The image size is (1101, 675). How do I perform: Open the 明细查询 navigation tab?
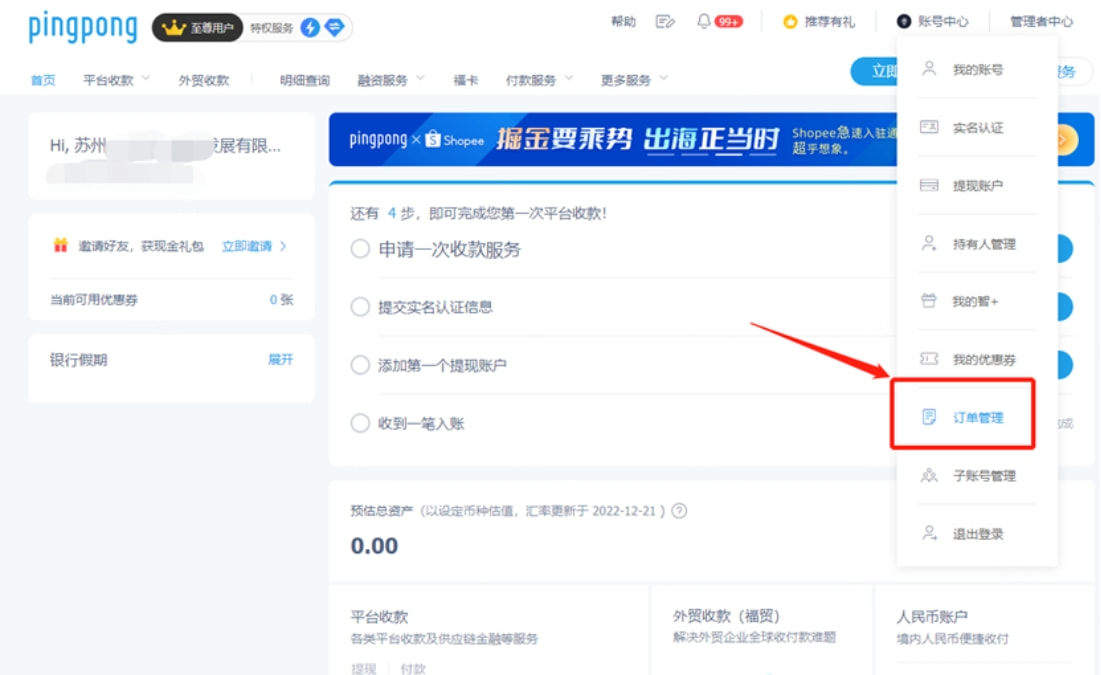click(x=305, y=80)
